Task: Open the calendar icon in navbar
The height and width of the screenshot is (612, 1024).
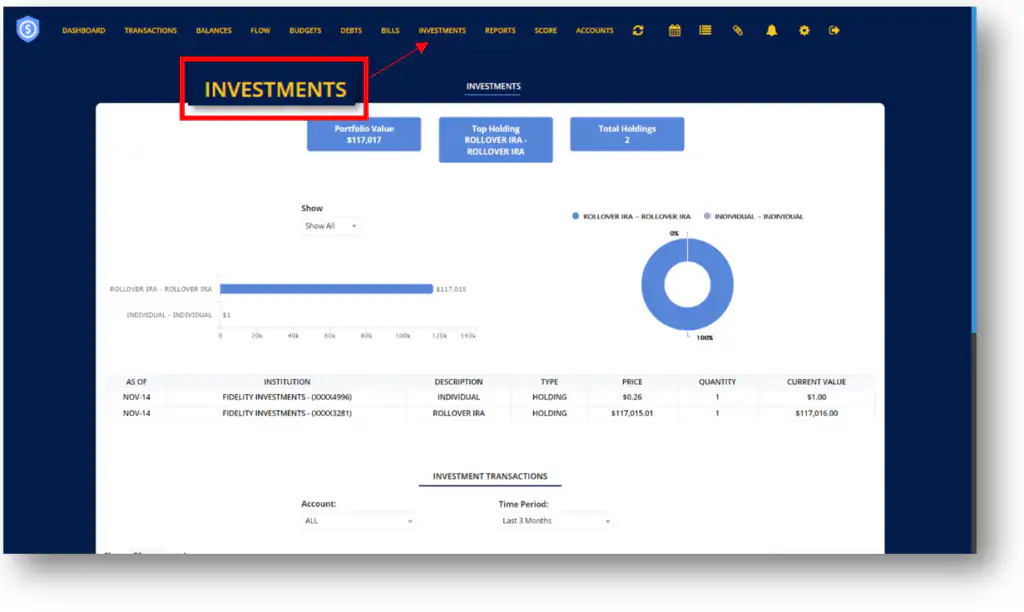Action: tap(675, 31)
